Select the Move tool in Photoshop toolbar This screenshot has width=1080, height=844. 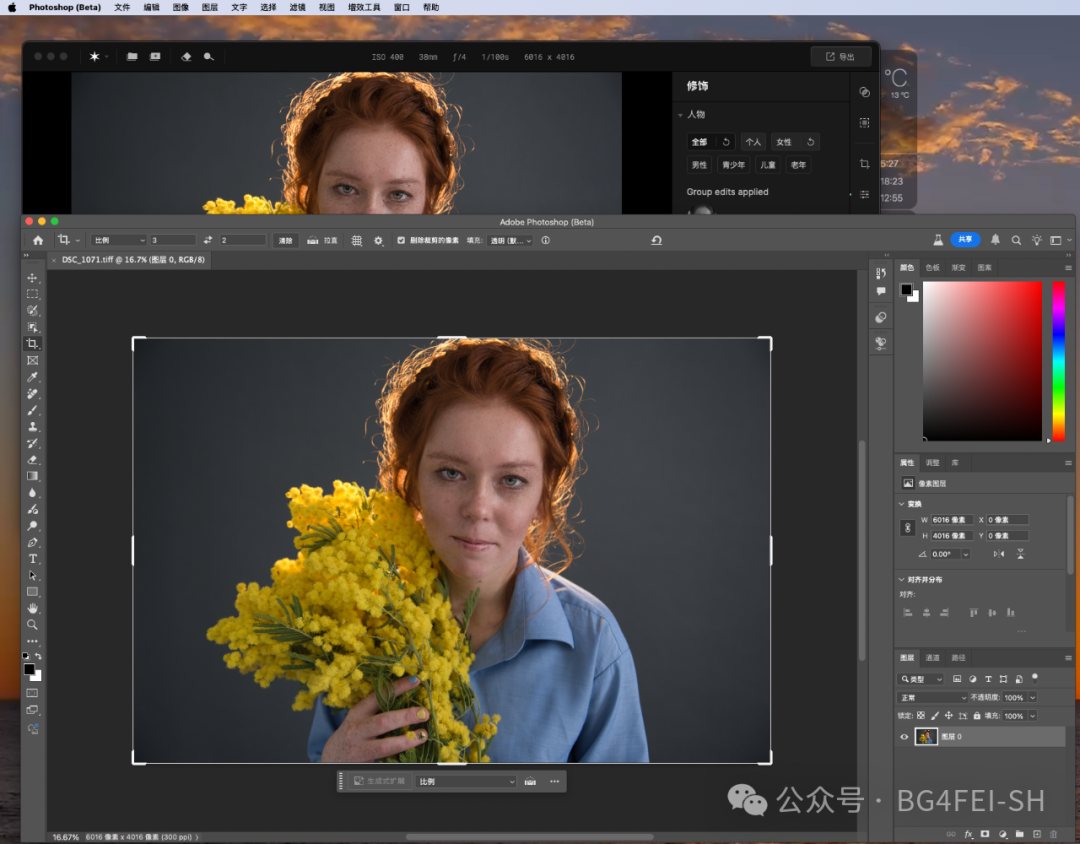[x=32, y=278]
